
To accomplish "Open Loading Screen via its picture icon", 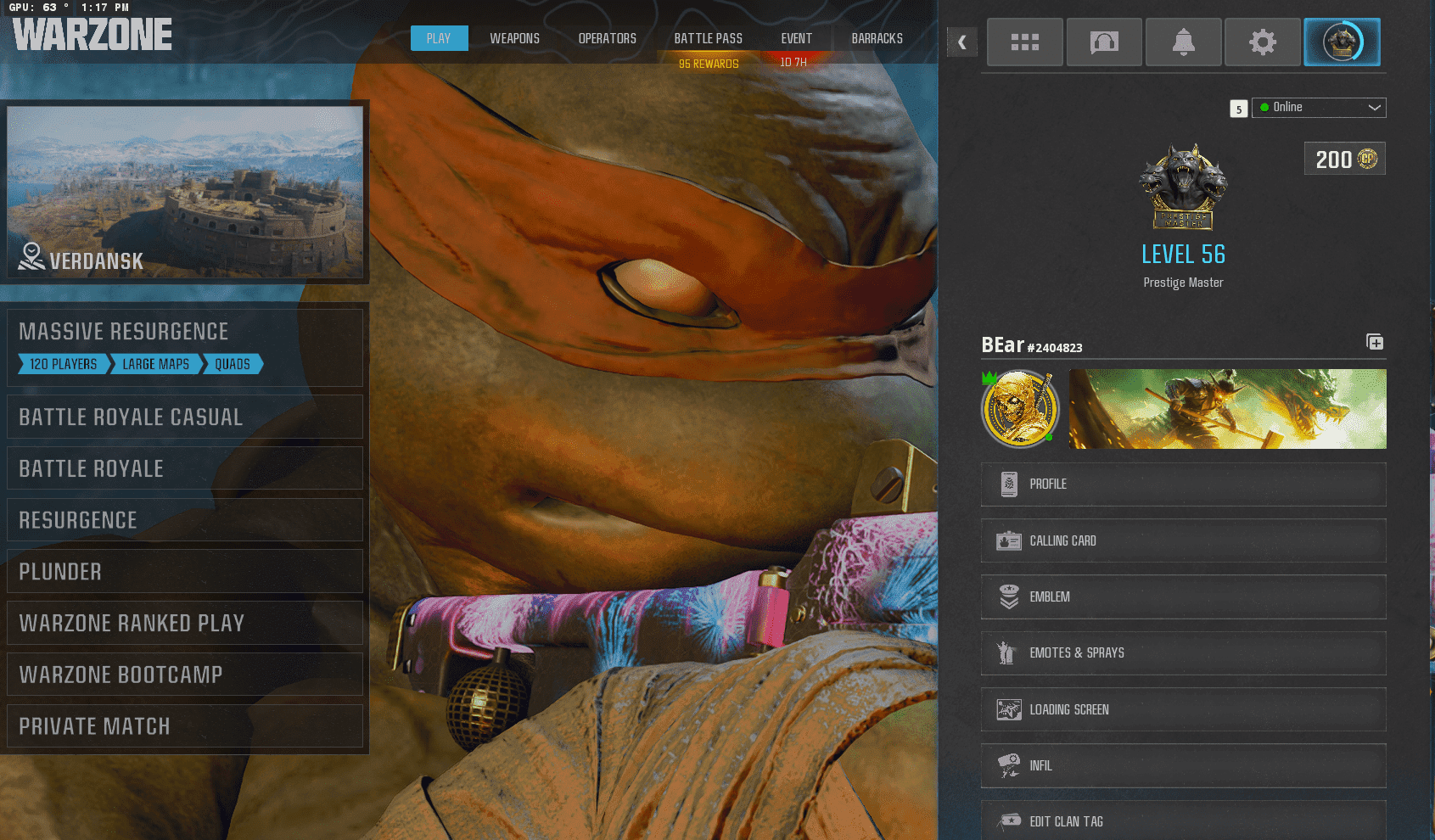I will pyautogui.click(x=1009, y=709).
